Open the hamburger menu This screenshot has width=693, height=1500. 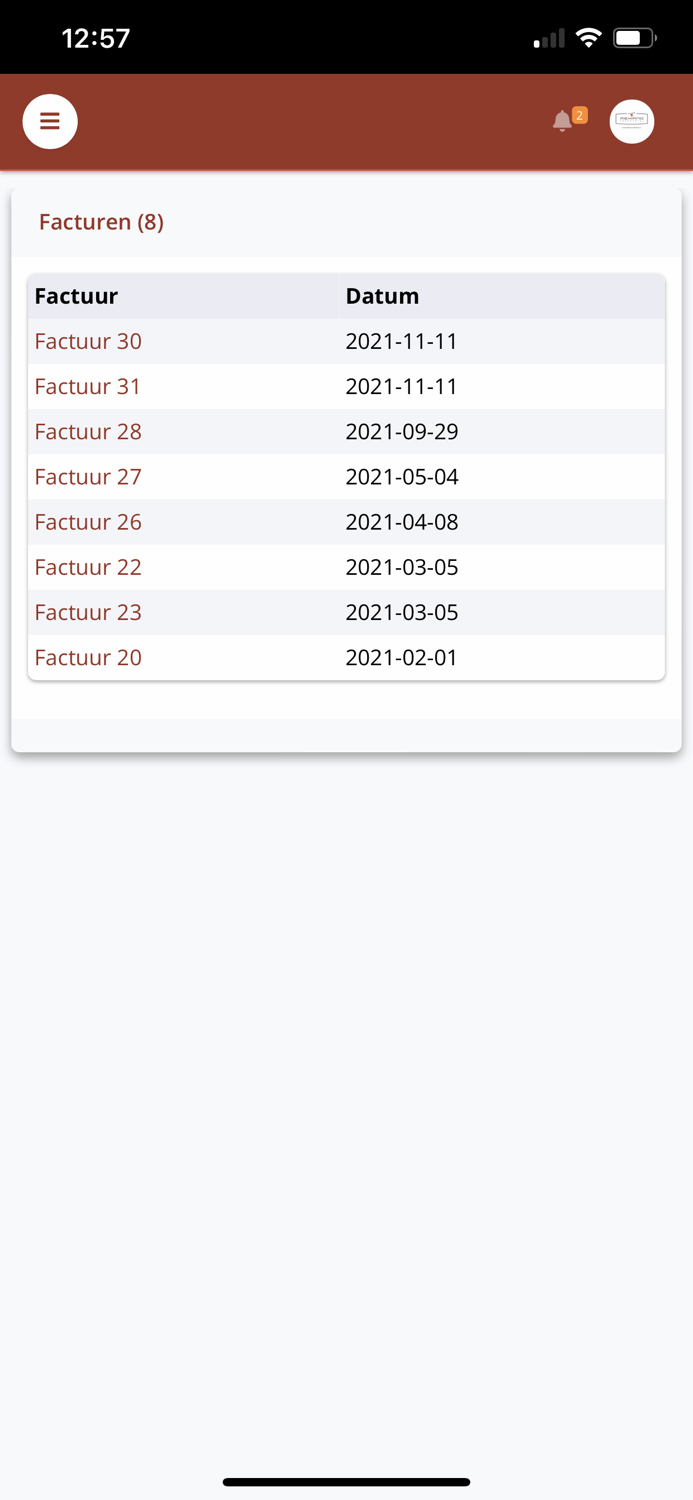(50, 121)
